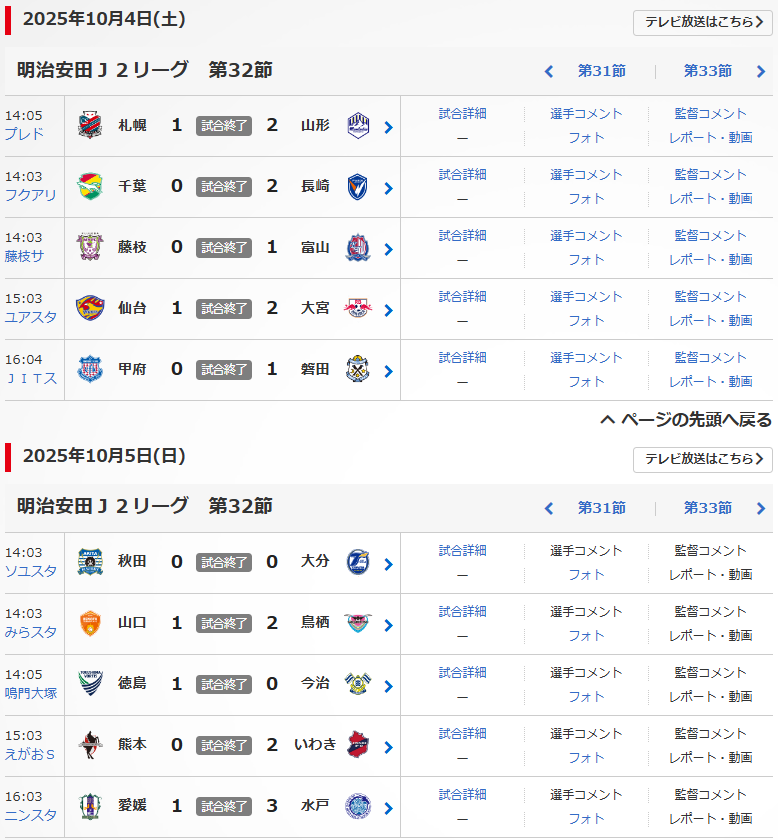Open 試合詳細 for the Chiba vs Nagasaki match
778x840 pixels.
tap(462, 174)
